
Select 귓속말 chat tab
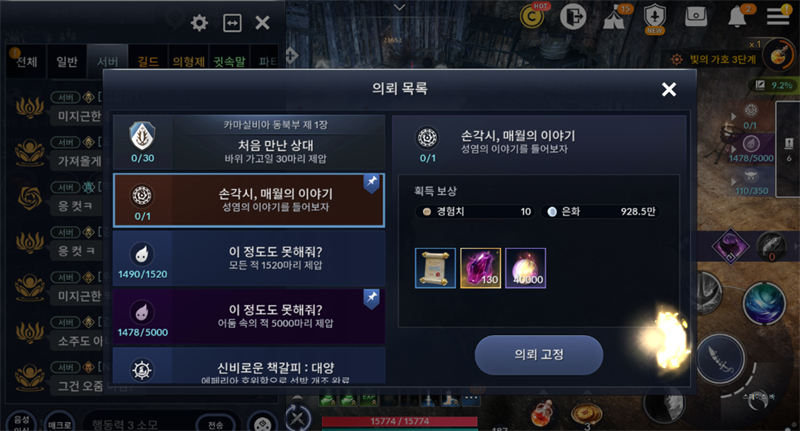click(230, 62)
